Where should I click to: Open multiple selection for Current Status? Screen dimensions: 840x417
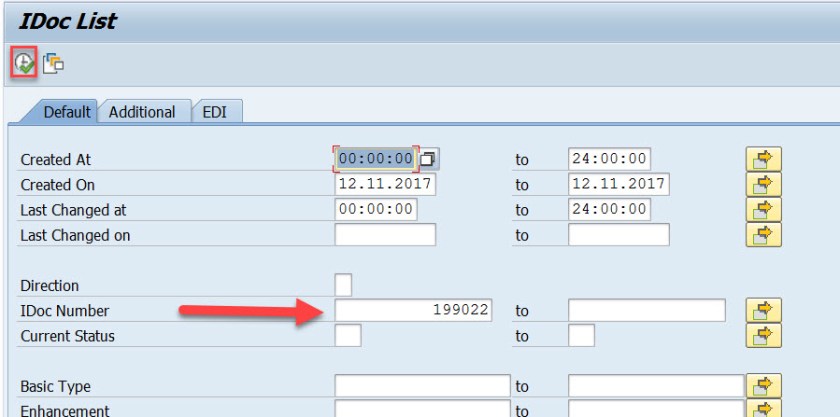(x=763, y=336)
